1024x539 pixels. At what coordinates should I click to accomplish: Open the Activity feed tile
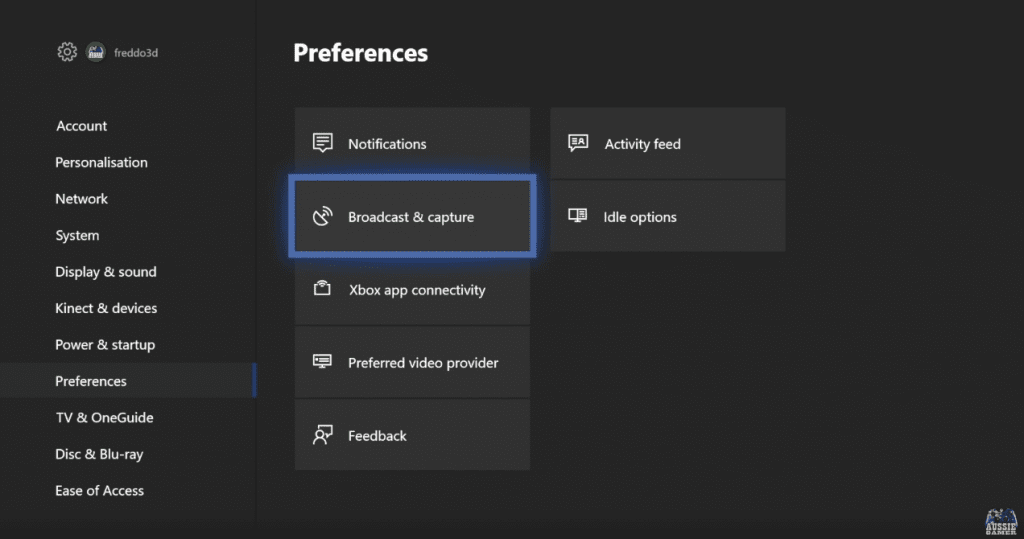tap(667, 143)
